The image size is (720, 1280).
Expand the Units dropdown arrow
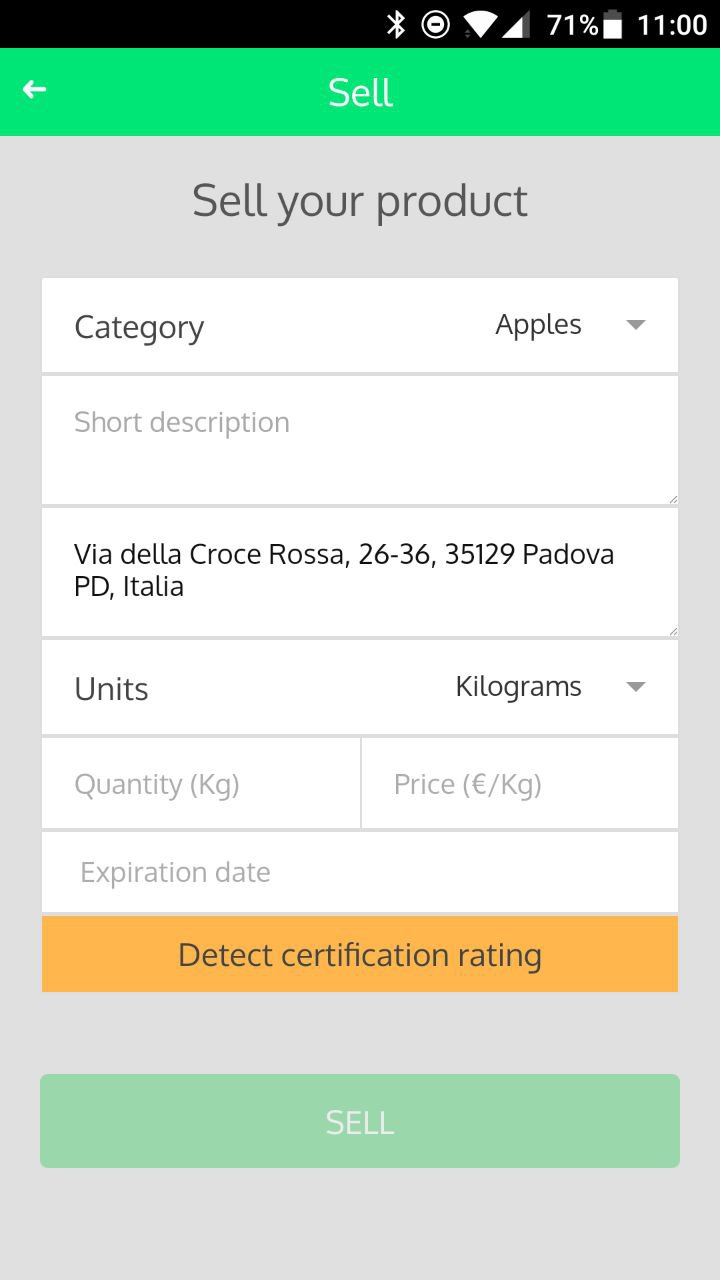(x=635, y=687)
